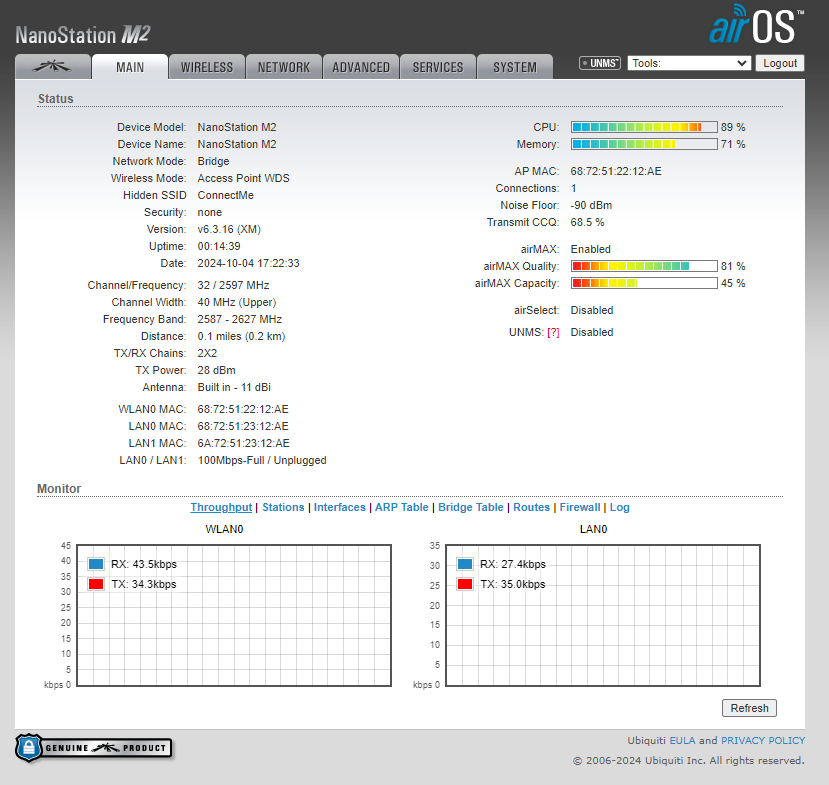Click the NanoStation M2 header title
The width and height of the screenshot is (829, 785).
coord(83,35)
